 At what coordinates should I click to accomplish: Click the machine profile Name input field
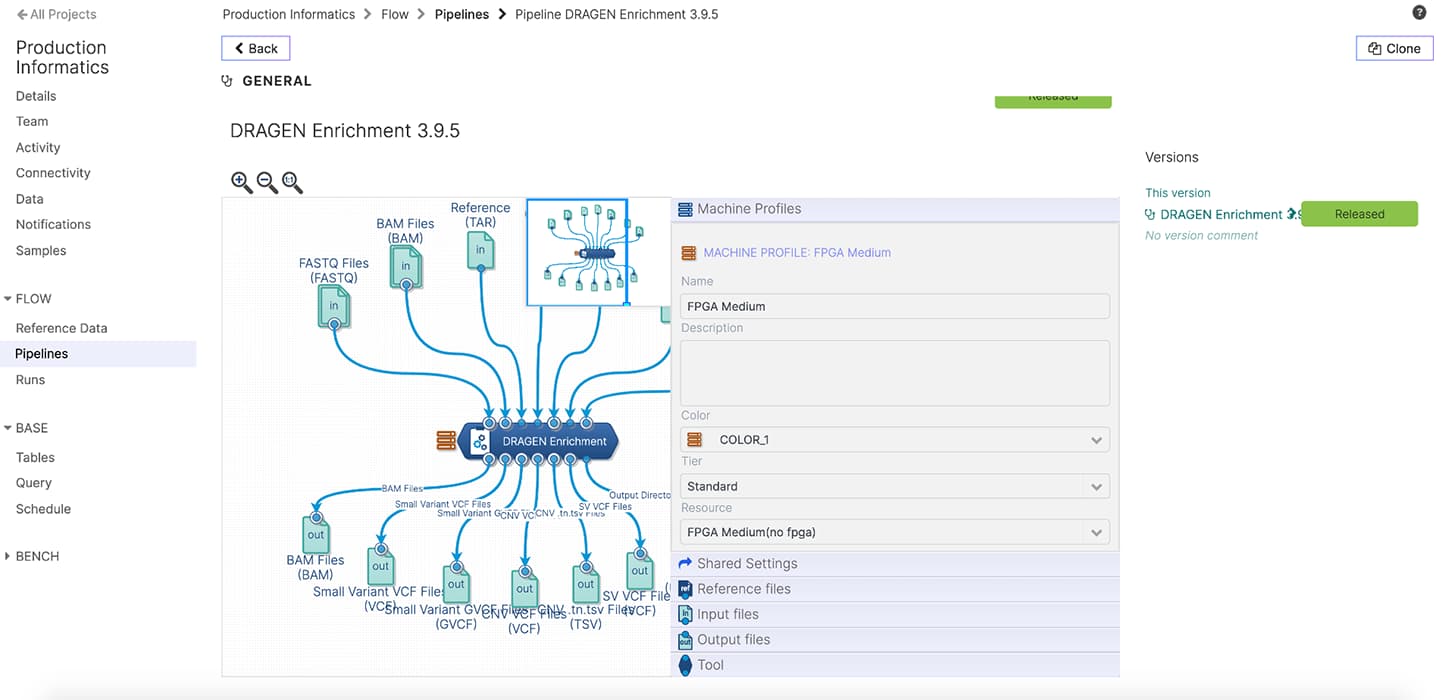click(x=894, y=306)
